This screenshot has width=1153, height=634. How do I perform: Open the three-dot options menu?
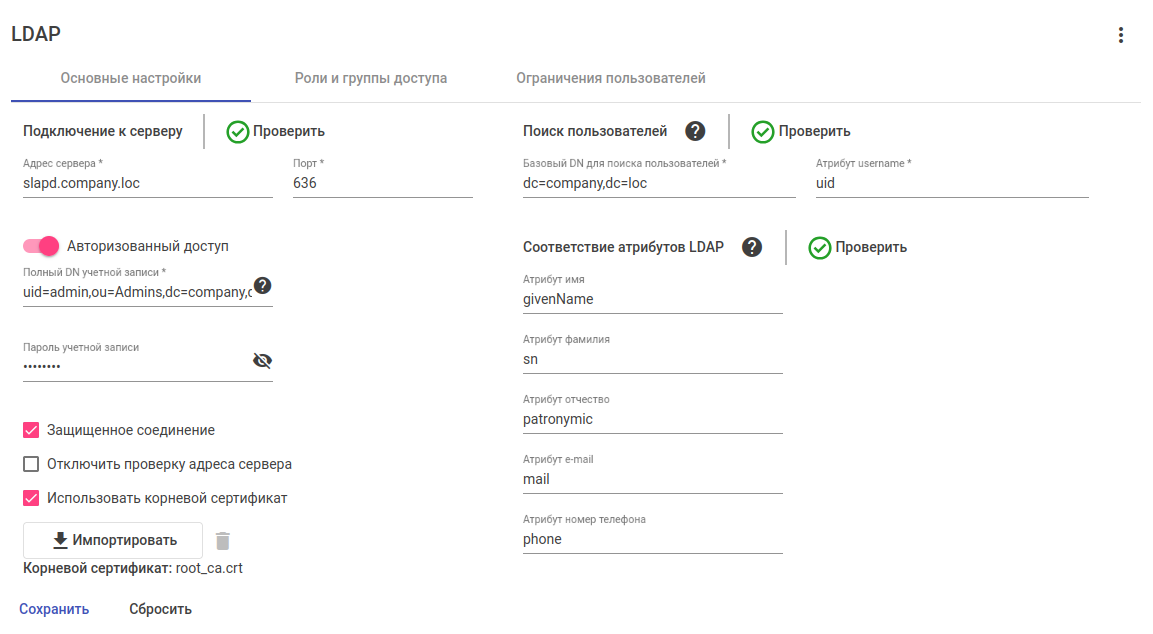1121,35
